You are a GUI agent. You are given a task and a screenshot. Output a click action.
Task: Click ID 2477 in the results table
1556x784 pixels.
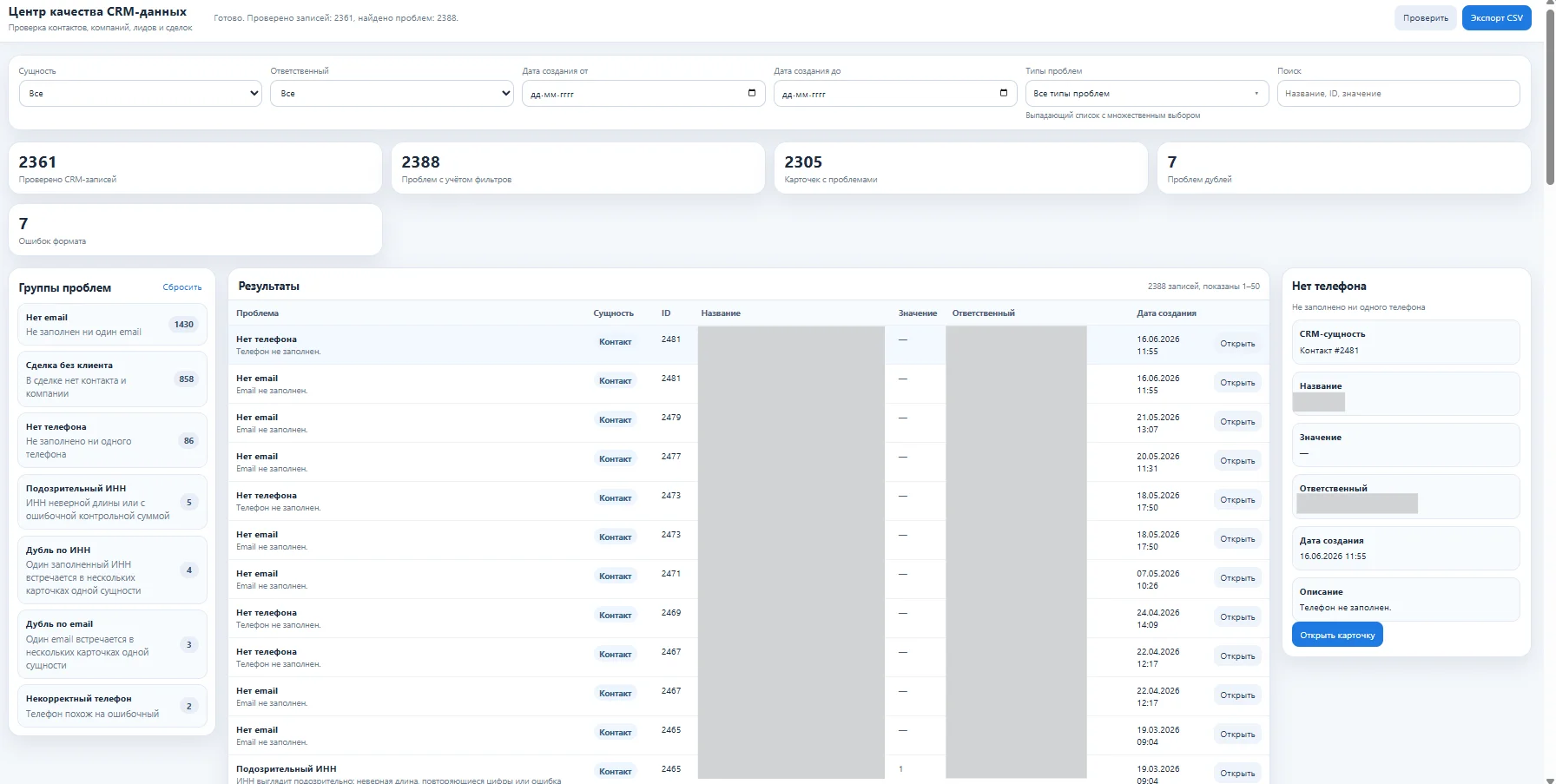tap(670, 457)
